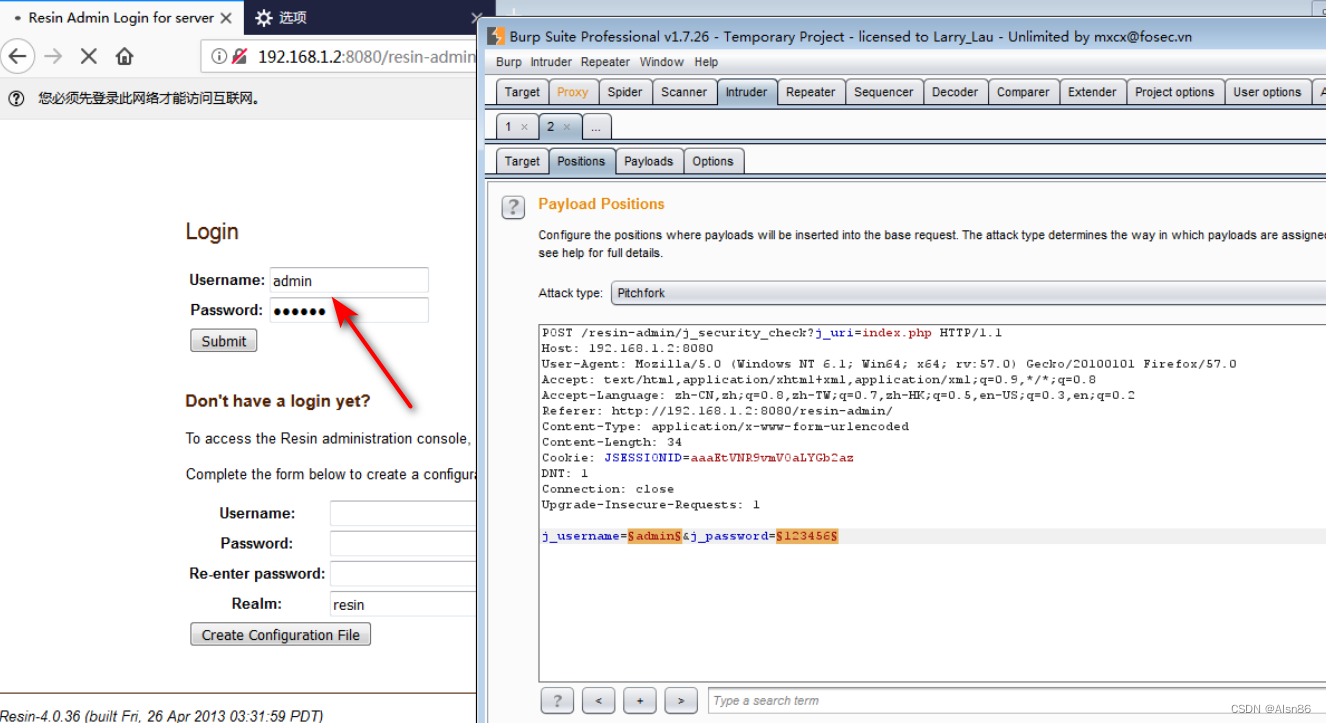Click the config Username input field
This screenshot has width=1326, height=723.
point(404,513)
